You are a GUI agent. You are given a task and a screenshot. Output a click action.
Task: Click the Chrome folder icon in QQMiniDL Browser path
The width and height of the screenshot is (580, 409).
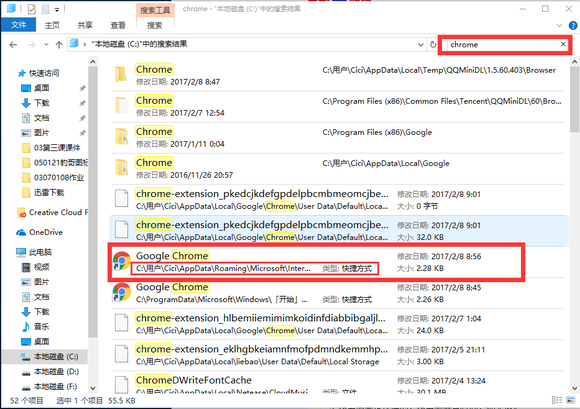coord(121,74)
